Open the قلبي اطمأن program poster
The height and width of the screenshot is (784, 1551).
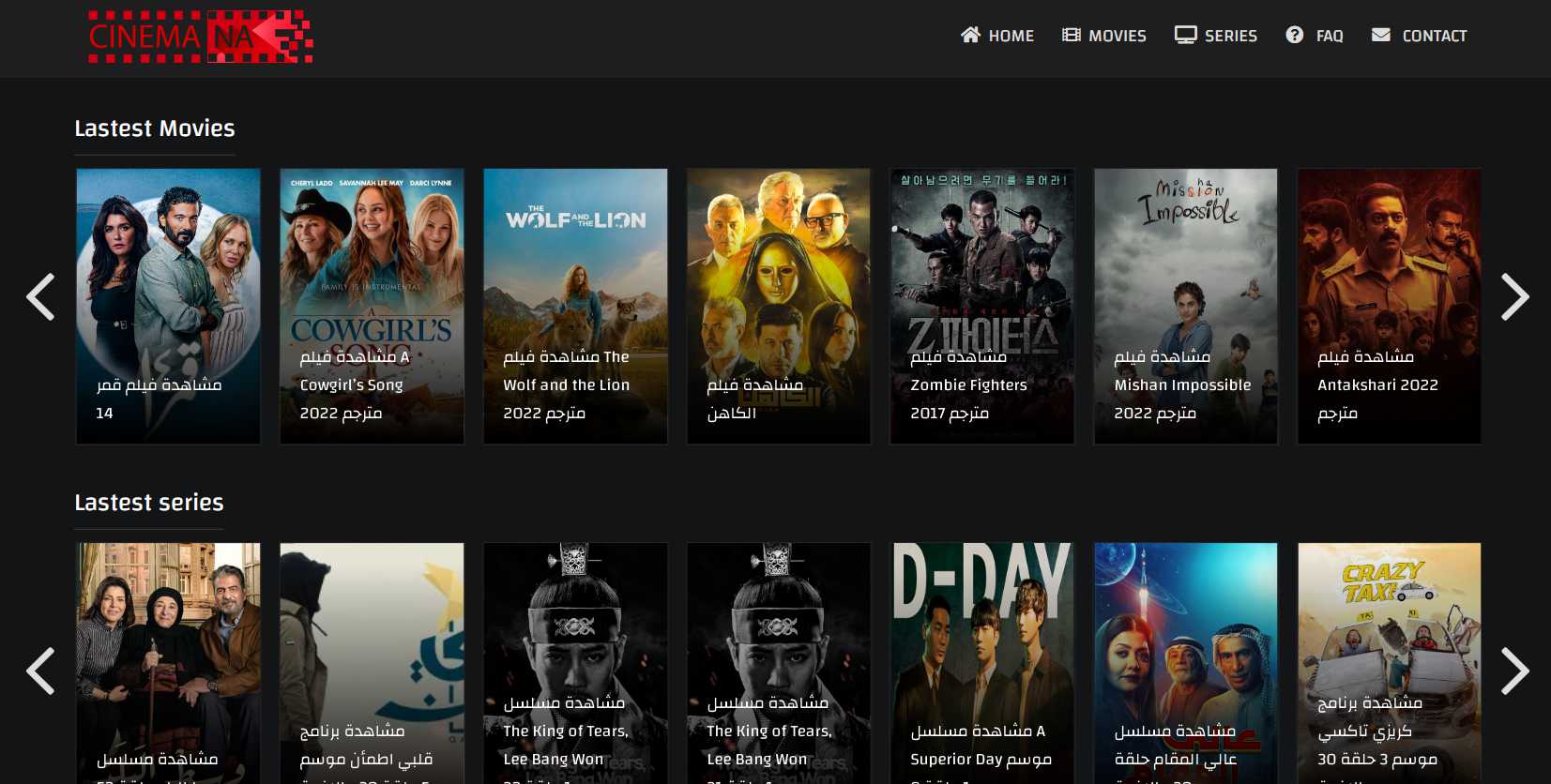pos(372,663)
